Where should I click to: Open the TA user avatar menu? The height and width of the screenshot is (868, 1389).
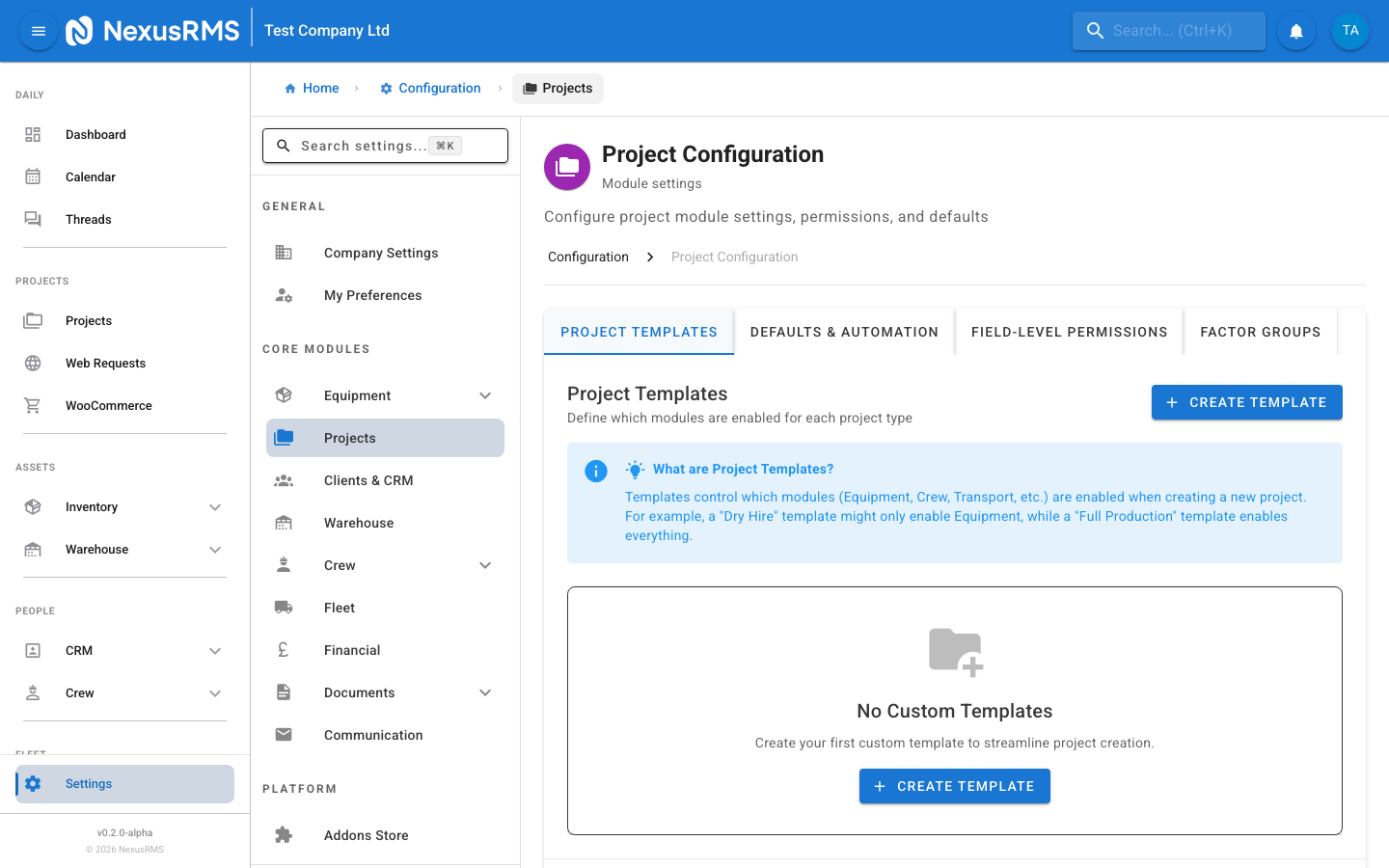(1349, 31)
